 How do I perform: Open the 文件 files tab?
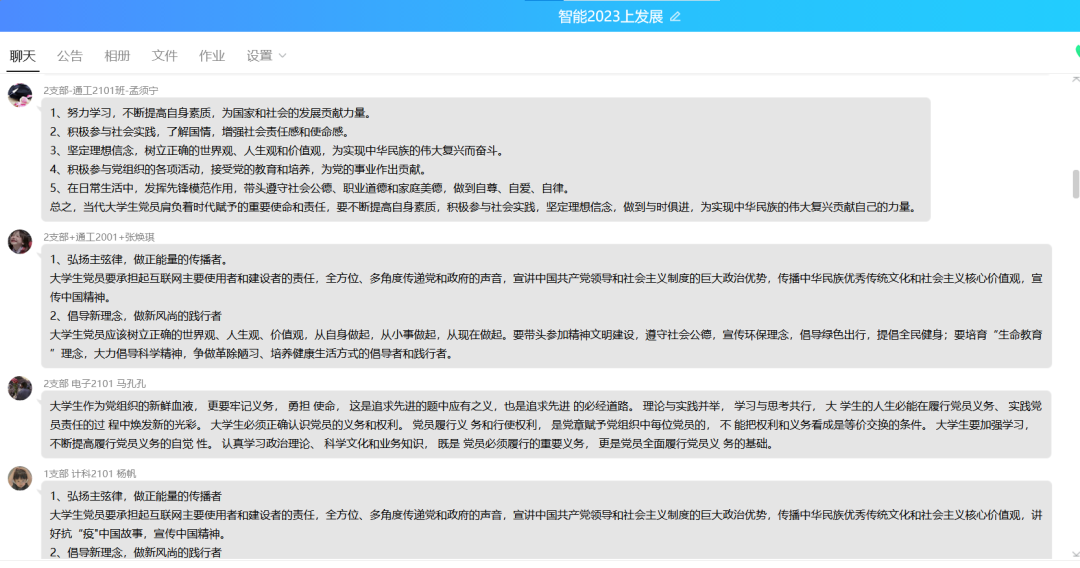pyautogui.click(x=164, y=56)
